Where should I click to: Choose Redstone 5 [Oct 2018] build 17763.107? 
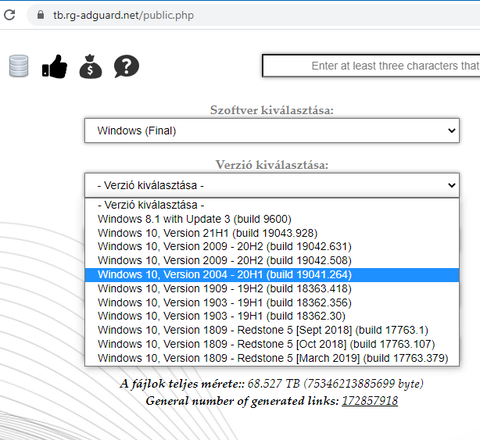[272, 344]
